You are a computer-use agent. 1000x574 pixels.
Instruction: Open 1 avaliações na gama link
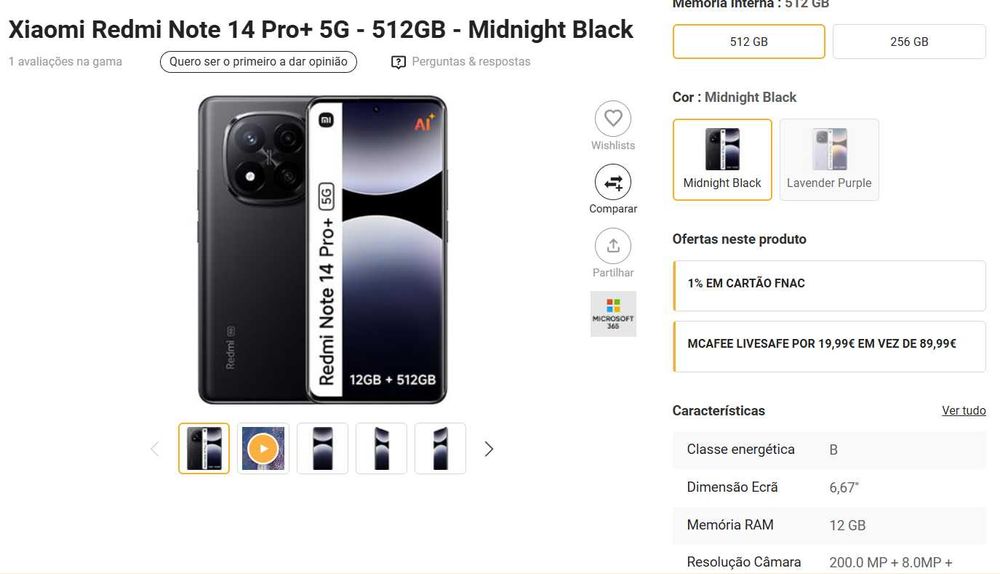pyautogui.click(x=65, y=62)
